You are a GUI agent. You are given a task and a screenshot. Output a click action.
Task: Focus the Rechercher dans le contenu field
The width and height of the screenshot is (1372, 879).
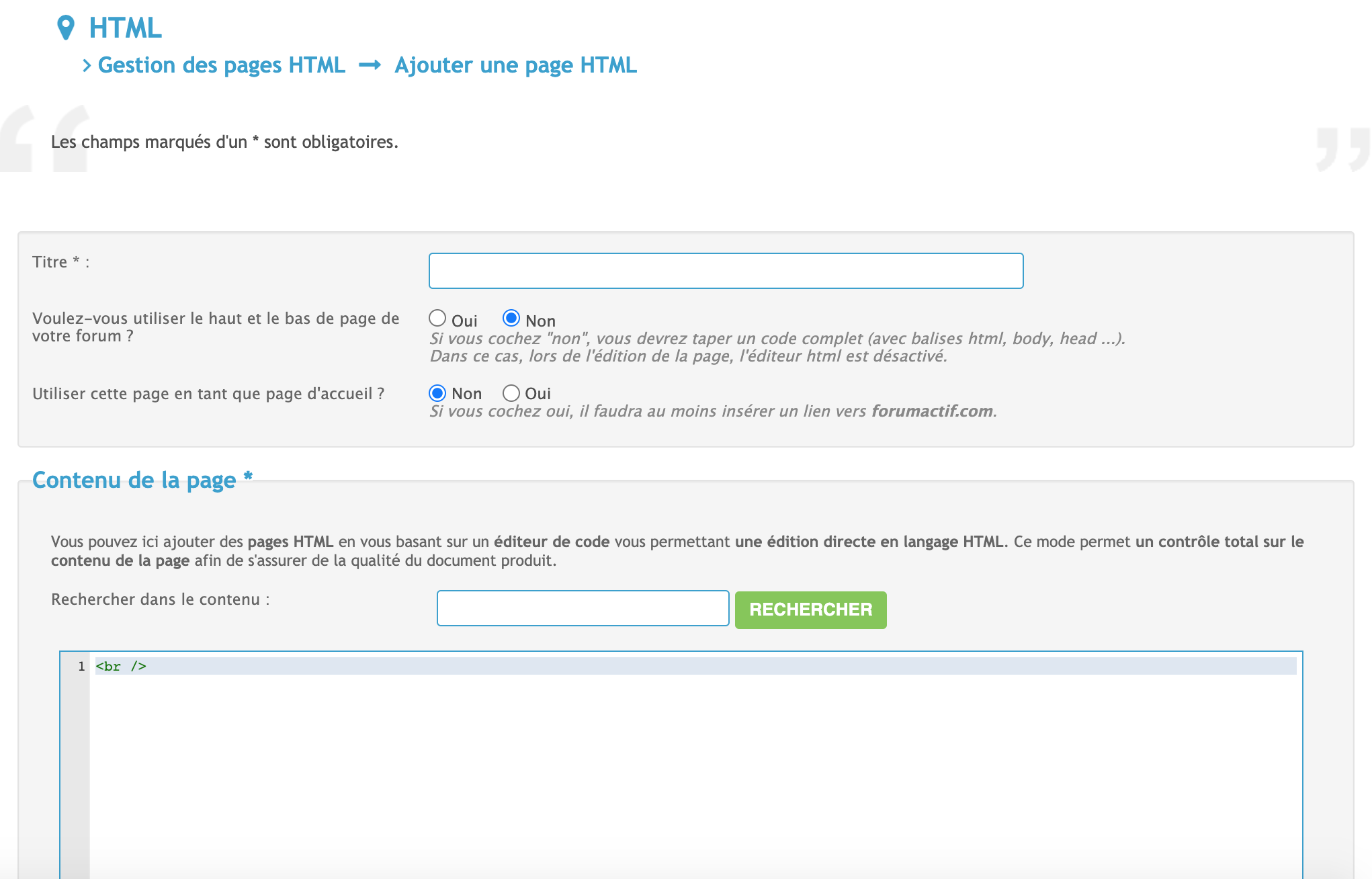pyautogui.click(x=583, y=608)
